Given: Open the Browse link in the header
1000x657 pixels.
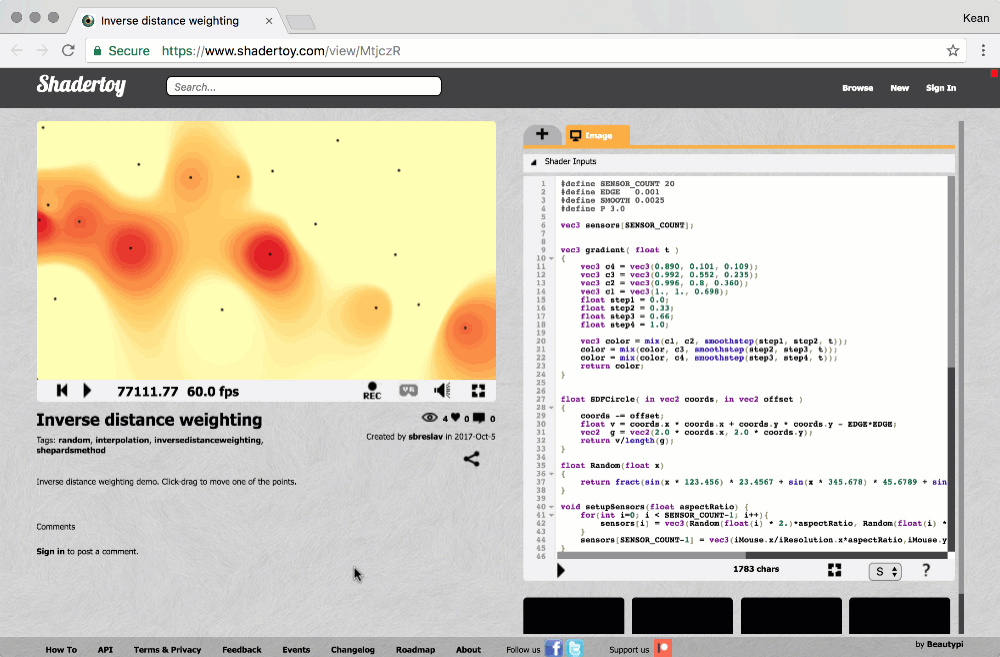Looking at the screenshot, I should click(857, 88).
